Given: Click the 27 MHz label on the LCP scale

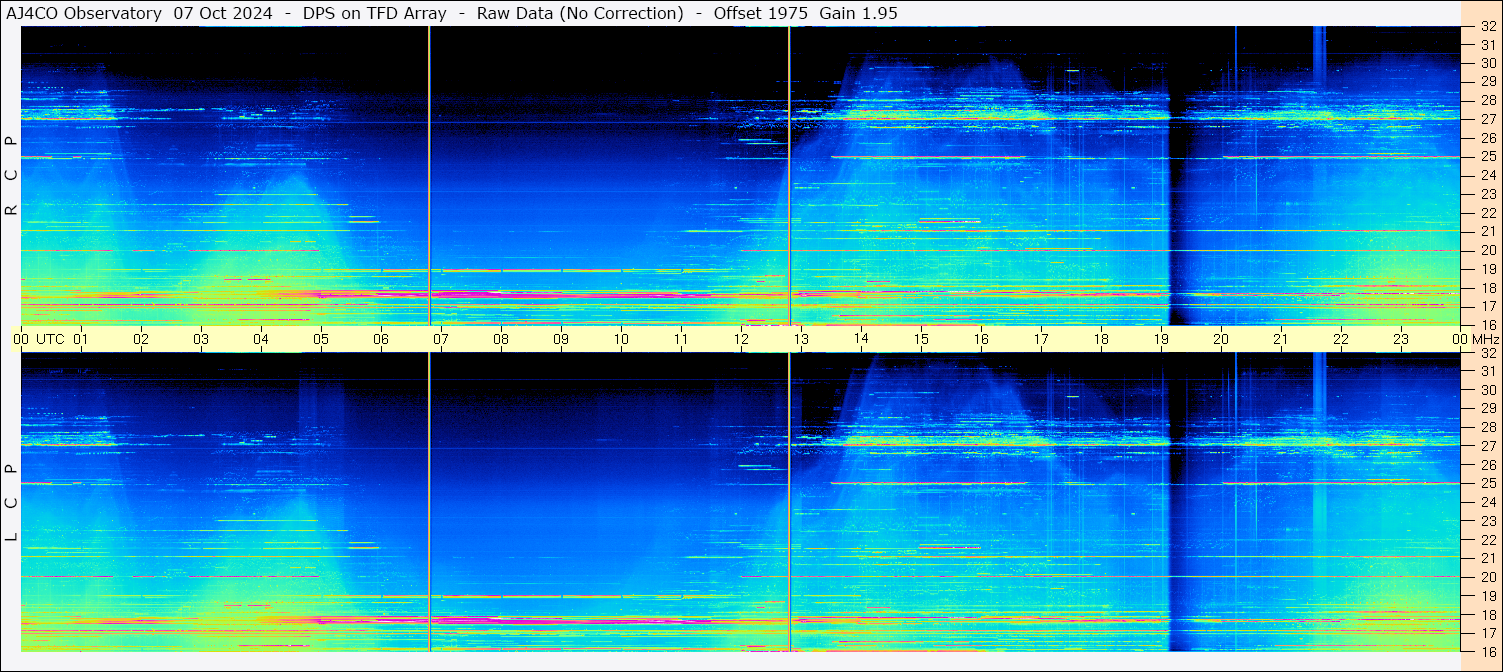Looking at the screenshot, I should 1487,446.
